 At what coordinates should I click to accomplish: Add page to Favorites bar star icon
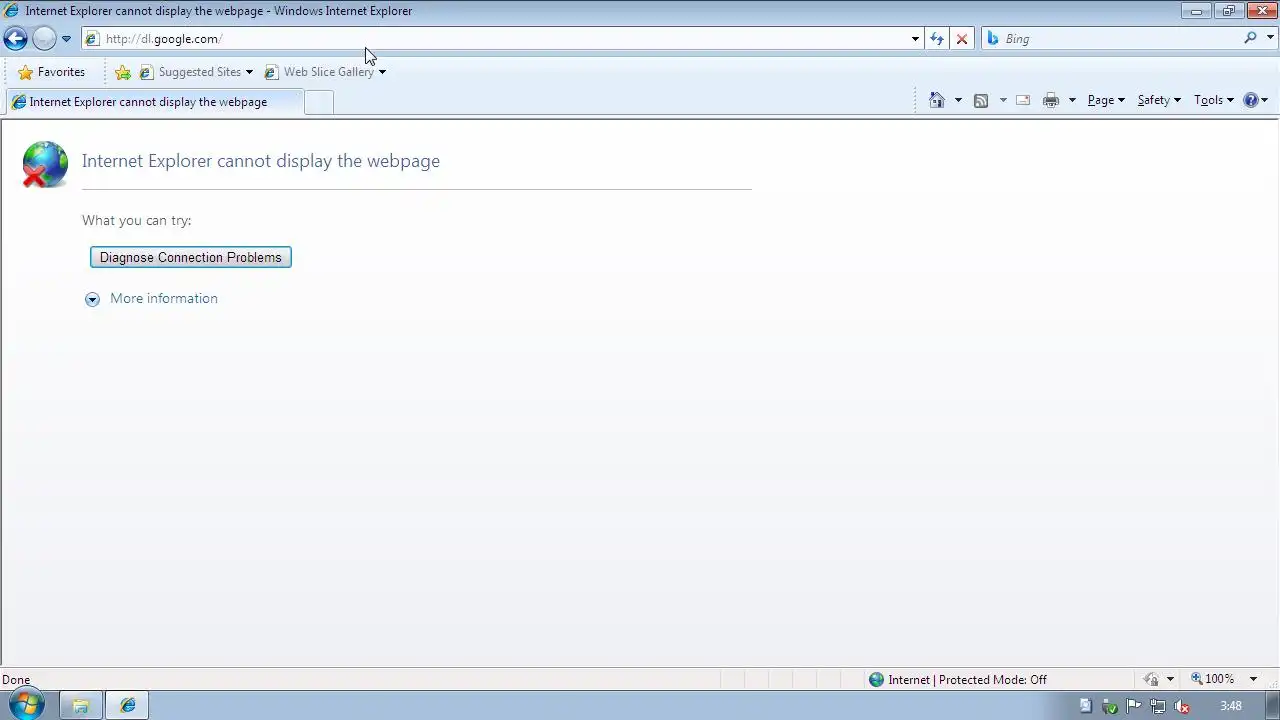point(123,72)
